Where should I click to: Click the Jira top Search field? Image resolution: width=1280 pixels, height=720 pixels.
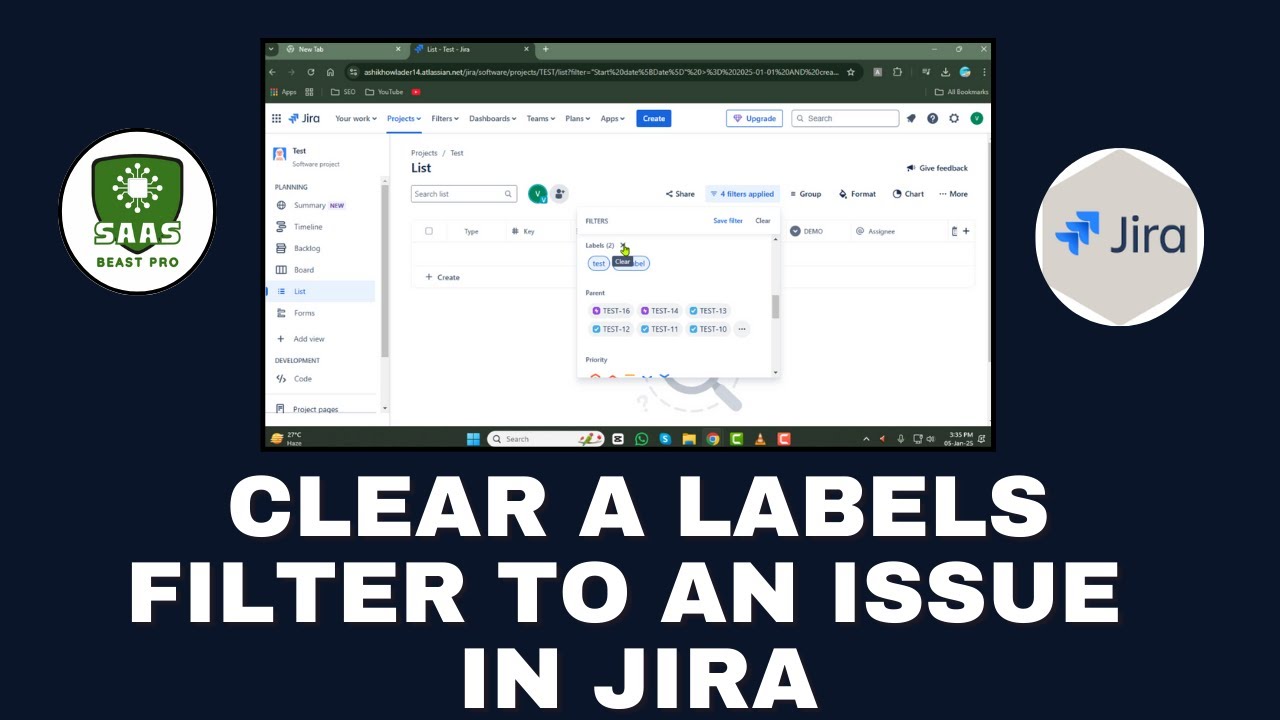point(845,118)
